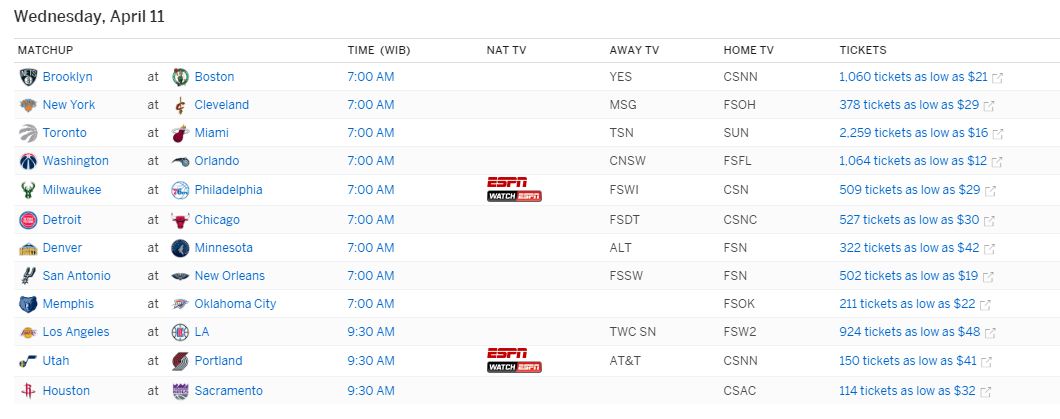Click the Brooklyn Nets team logo
The width and height of the screenshot is (1060, 419).
(27, 77)
